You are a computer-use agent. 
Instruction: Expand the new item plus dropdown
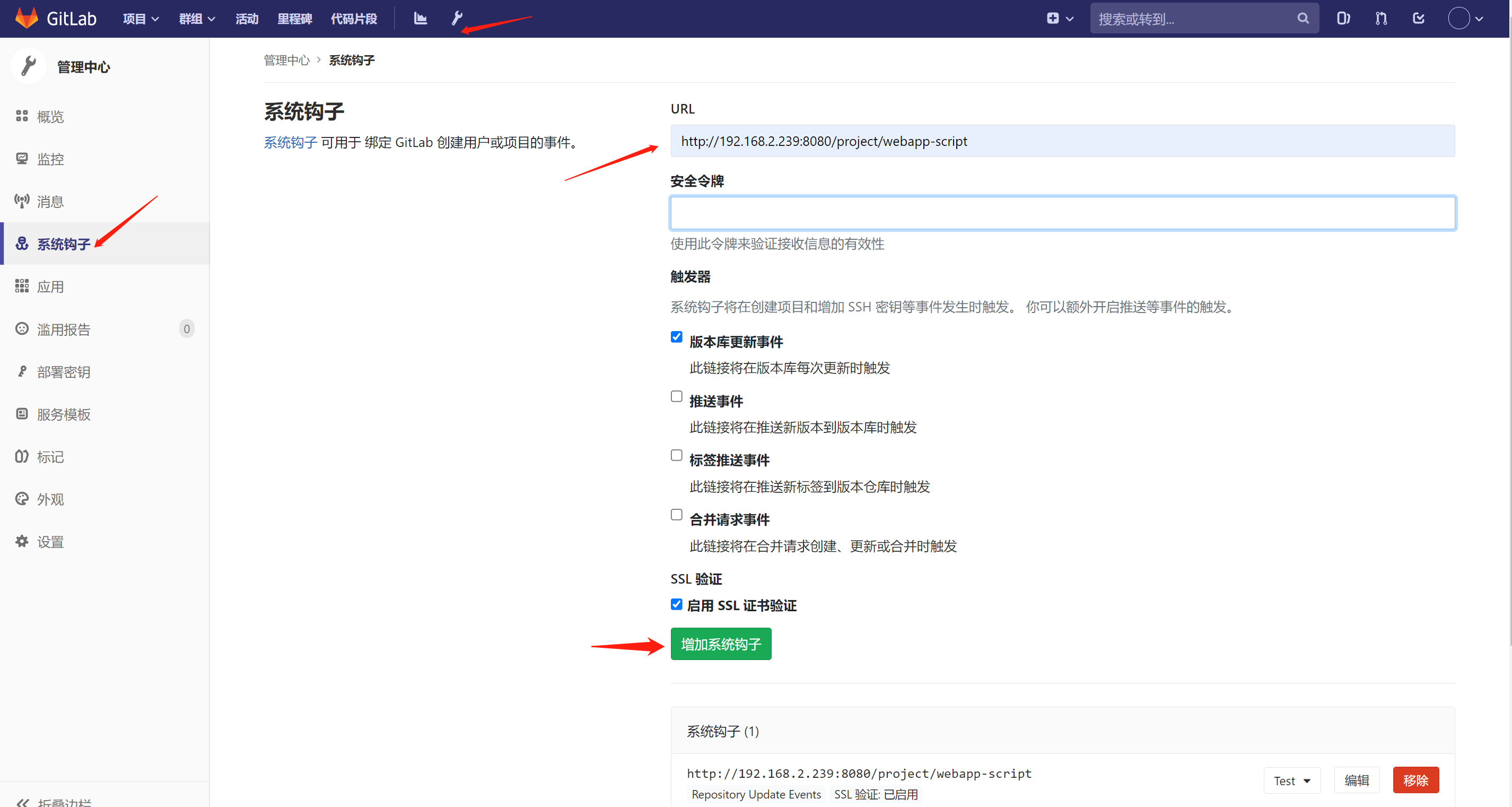coord(1060,19)
